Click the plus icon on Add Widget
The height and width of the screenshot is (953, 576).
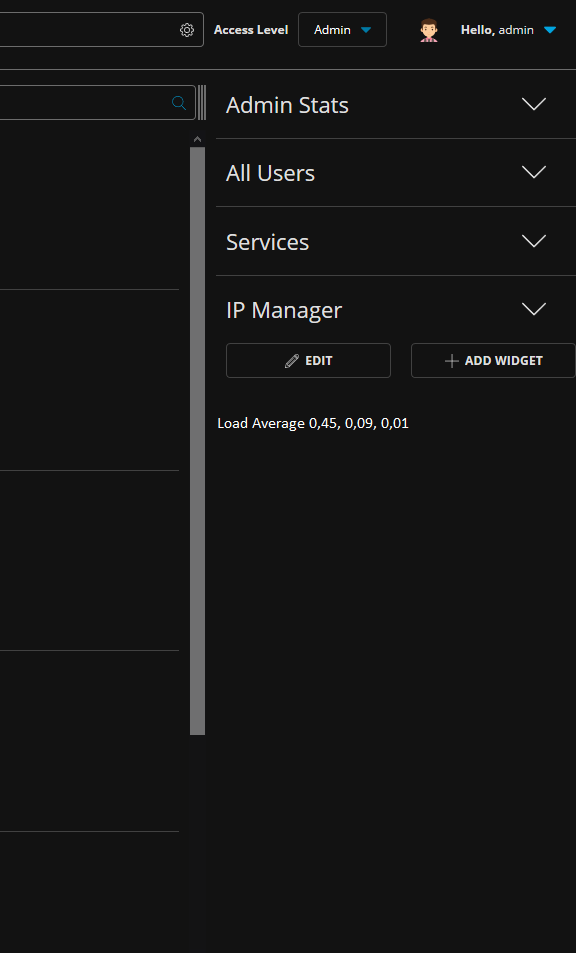click(x=451, y=361)
